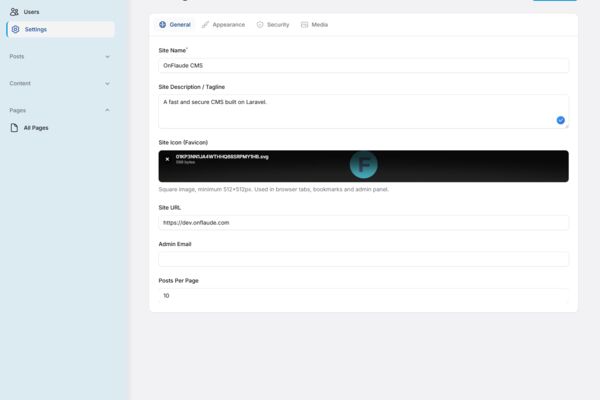Open Users from the sidebar
The width and height of the screenshot is (600, 400).
coord(60,12)
